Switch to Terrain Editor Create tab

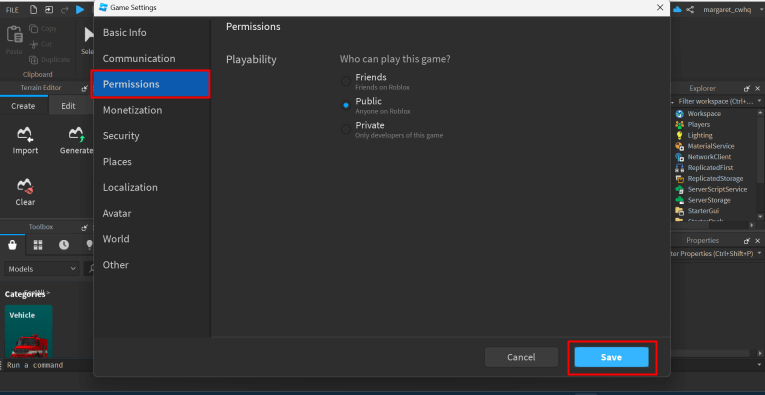tap(23, 106)
